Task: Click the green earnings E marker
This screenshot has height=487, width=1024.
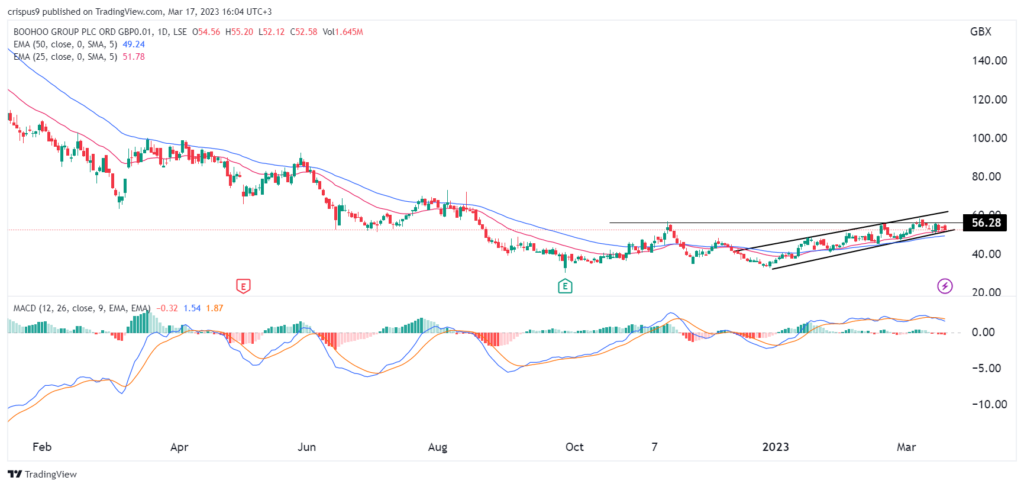Action: pyautogui.click(x=564, y=285)
